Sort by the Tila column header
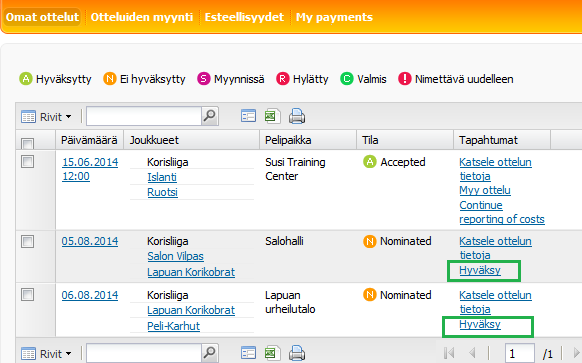 point(405,140)
